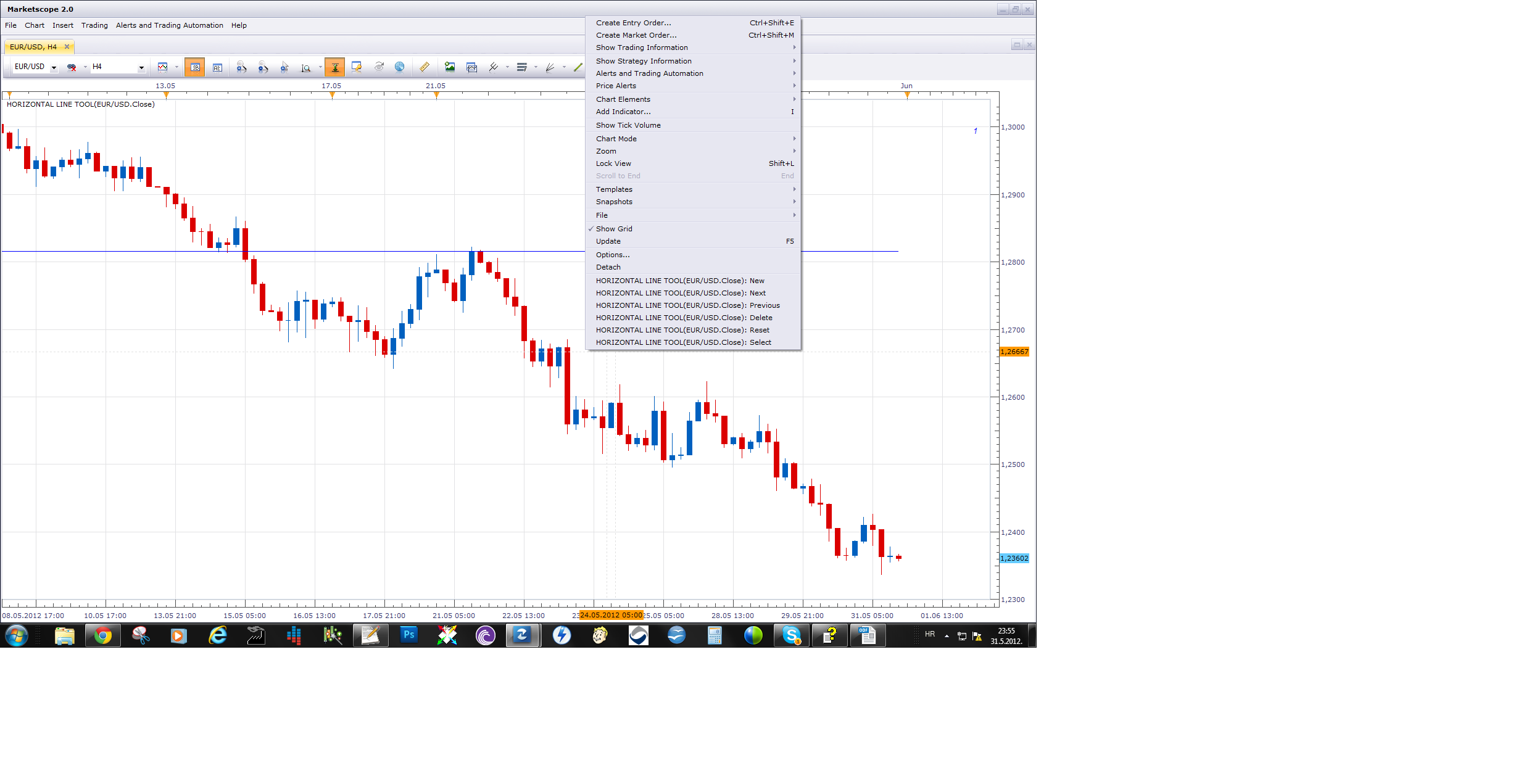Screen dimensions: 1513x784
Task: Click the chart type candle icon
Action: [x=163, y=67]
